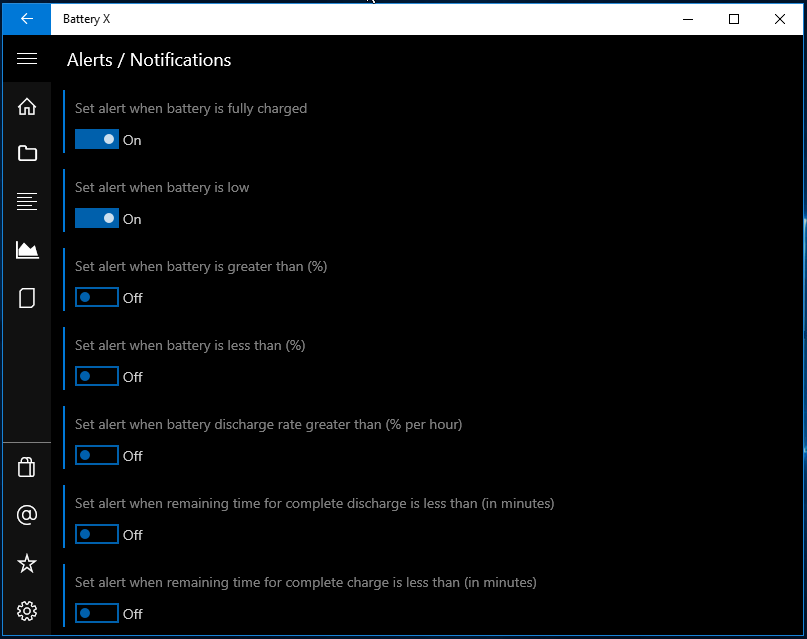The height and width of the screenshot is (639, 807).
Task: Open the text lines list icon
Action: pyautogui.click(x=27, y=201)
